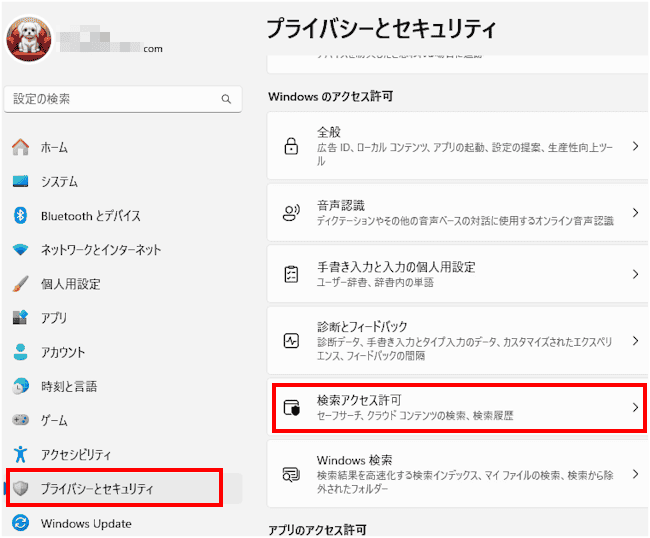
Task: Click the search magnifier icon in settings search
Action: (226, 99)
